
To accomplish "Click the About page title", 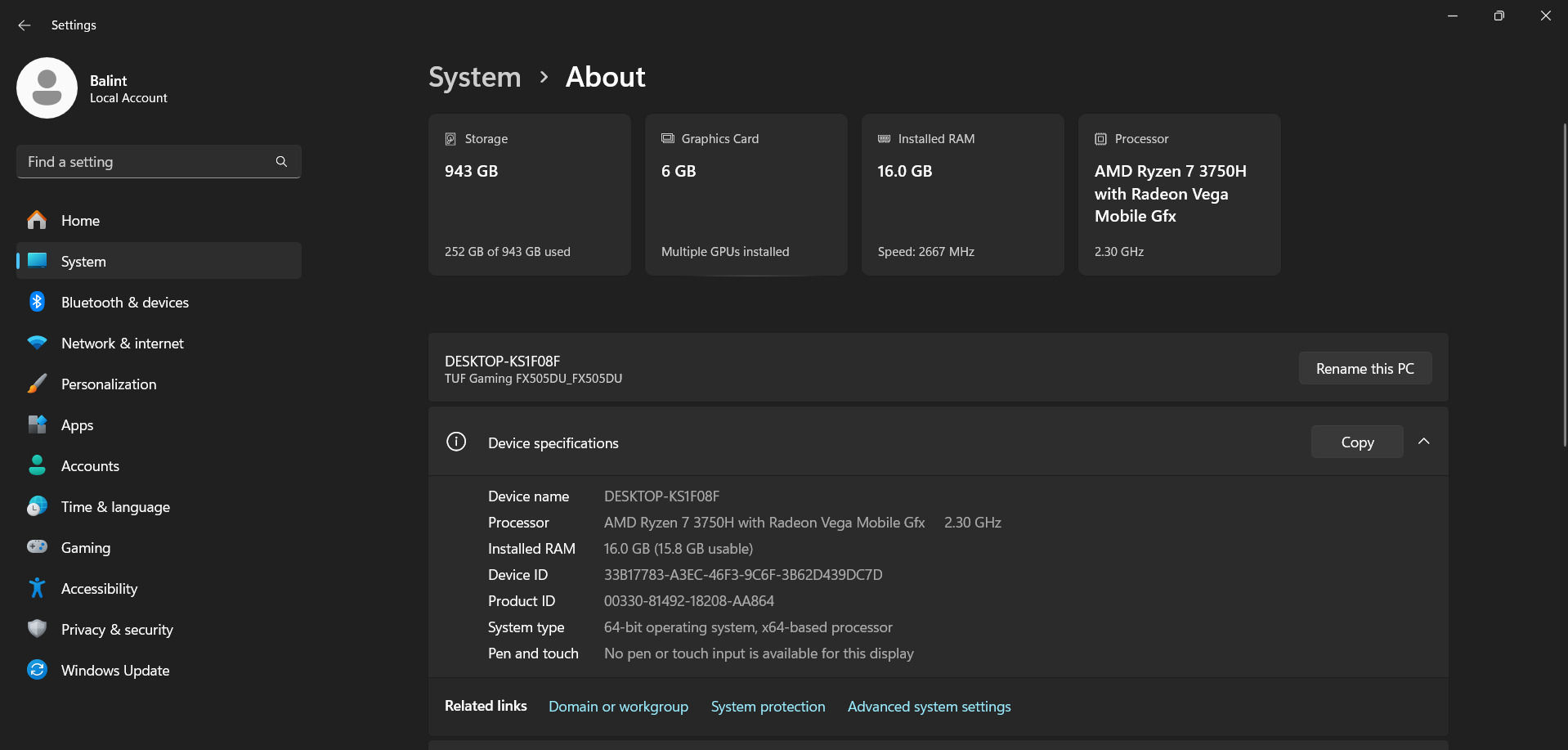I will [606, 77].
